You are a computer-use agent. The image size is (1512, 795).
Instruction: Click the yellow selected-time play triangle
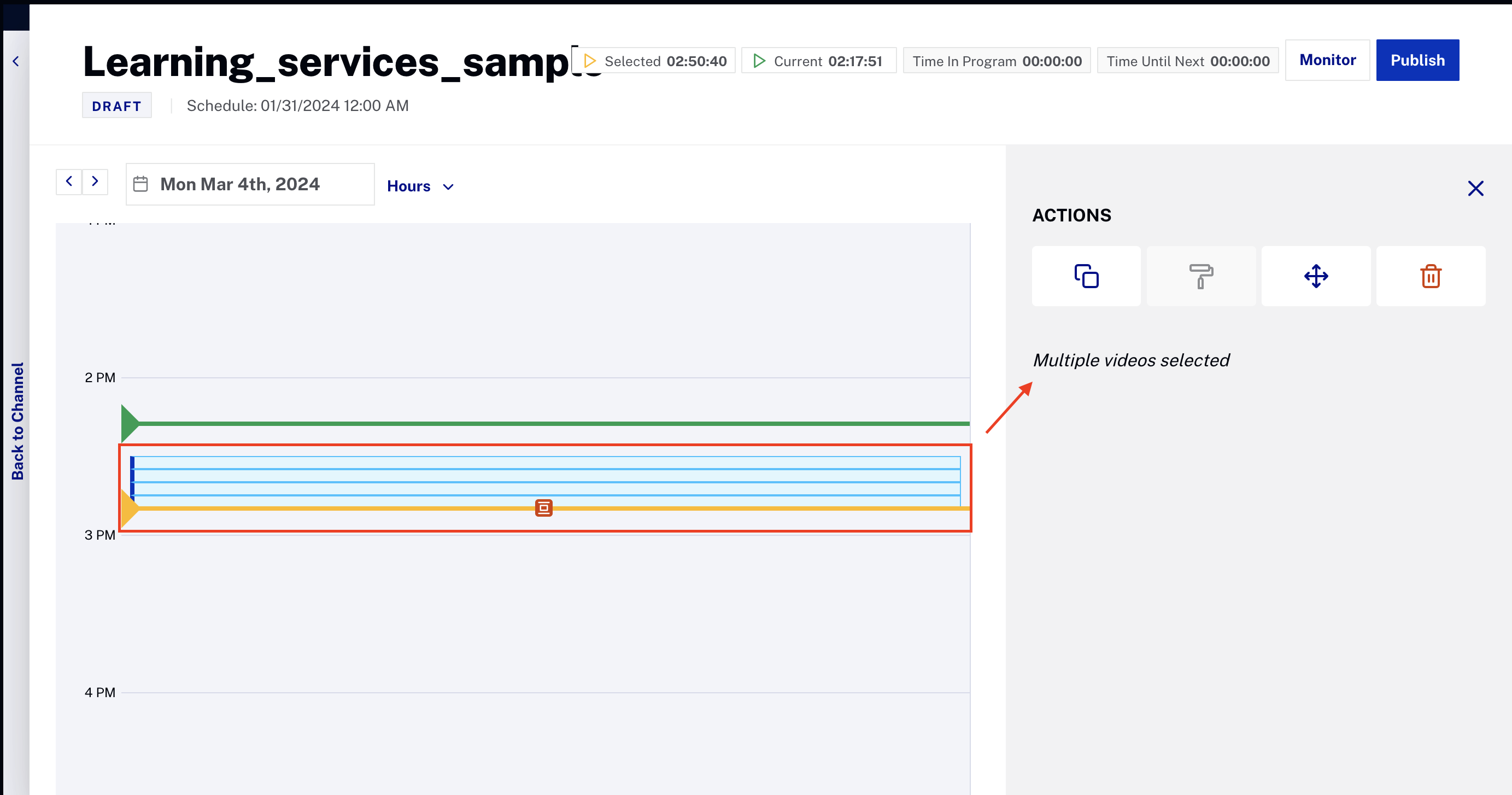click(128, 508)
